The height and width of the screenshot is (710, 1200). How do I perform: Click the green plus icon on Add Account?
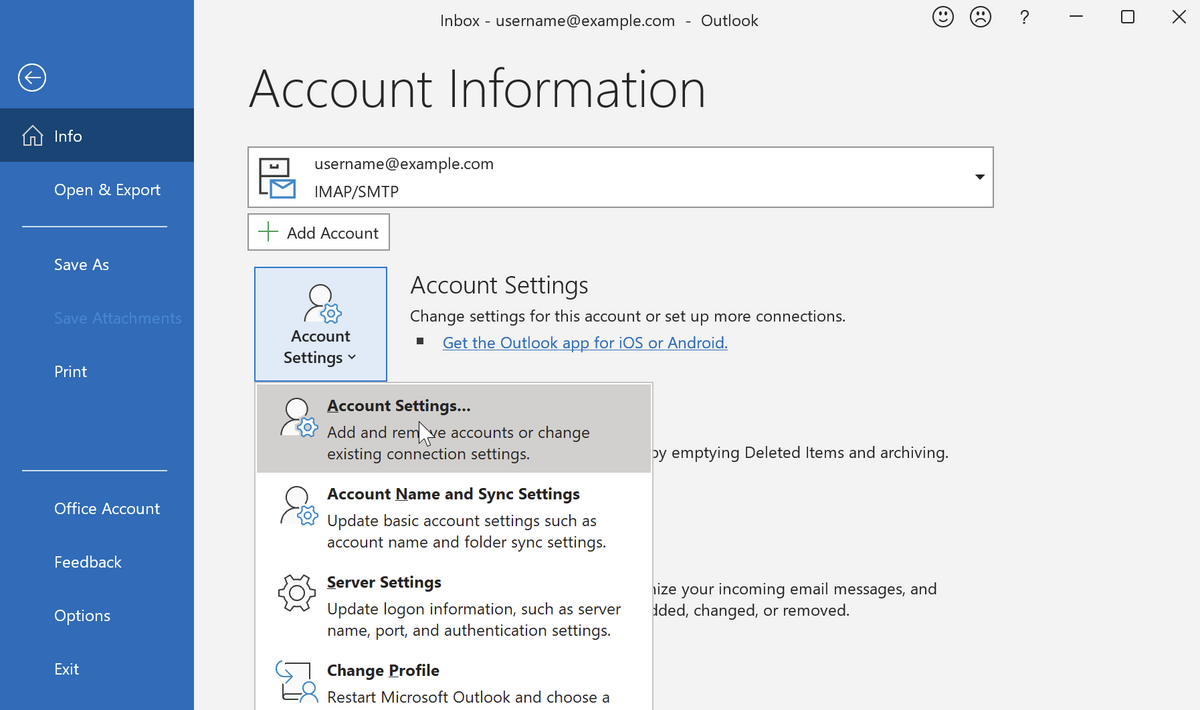267,232
